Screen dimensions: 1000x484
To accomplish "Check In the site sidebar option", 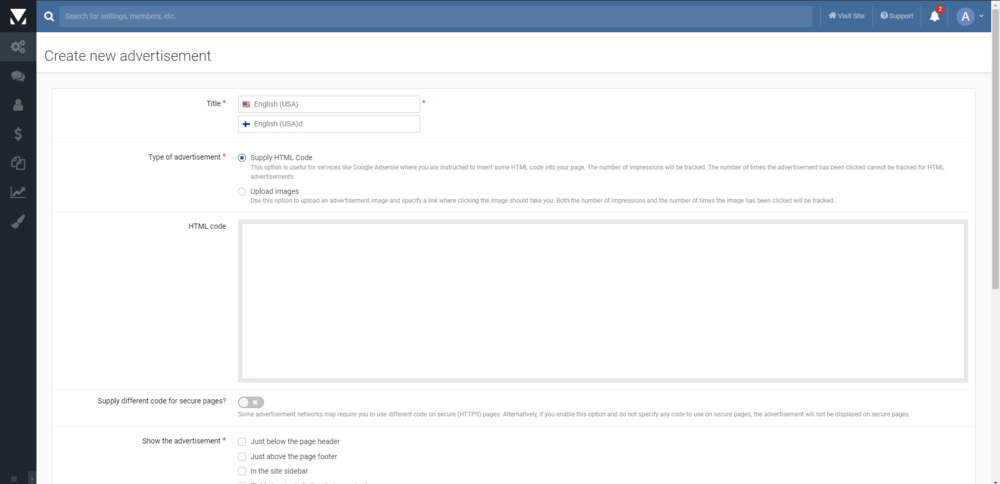I will (x=242, y=471).
